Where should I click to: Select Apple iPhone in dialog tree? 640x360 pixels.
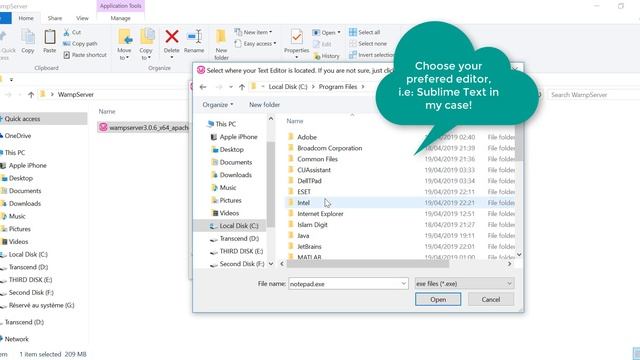(238, 137)
